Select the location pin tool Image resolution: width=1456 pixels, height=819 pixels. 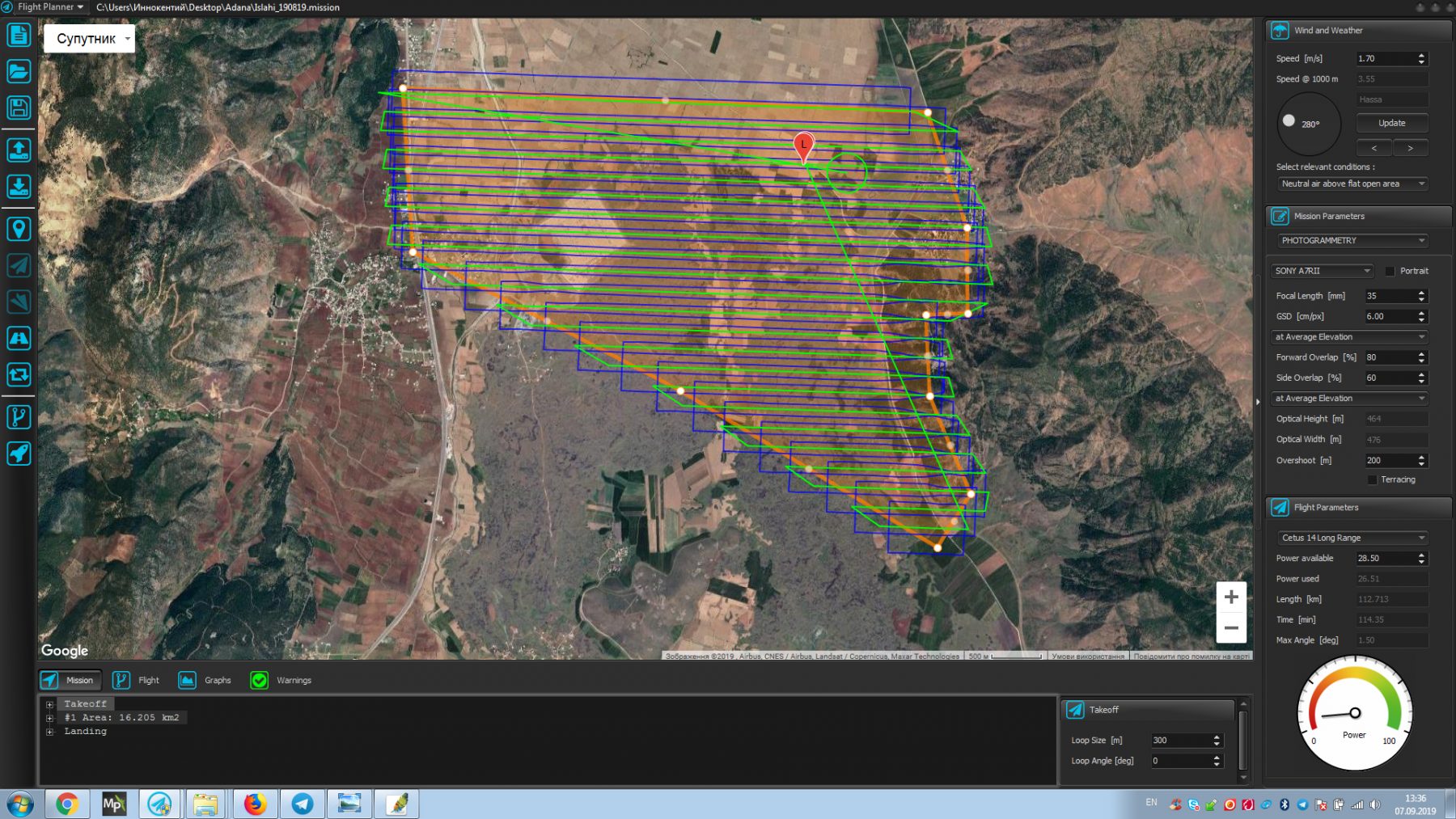[x=19, y=230]
